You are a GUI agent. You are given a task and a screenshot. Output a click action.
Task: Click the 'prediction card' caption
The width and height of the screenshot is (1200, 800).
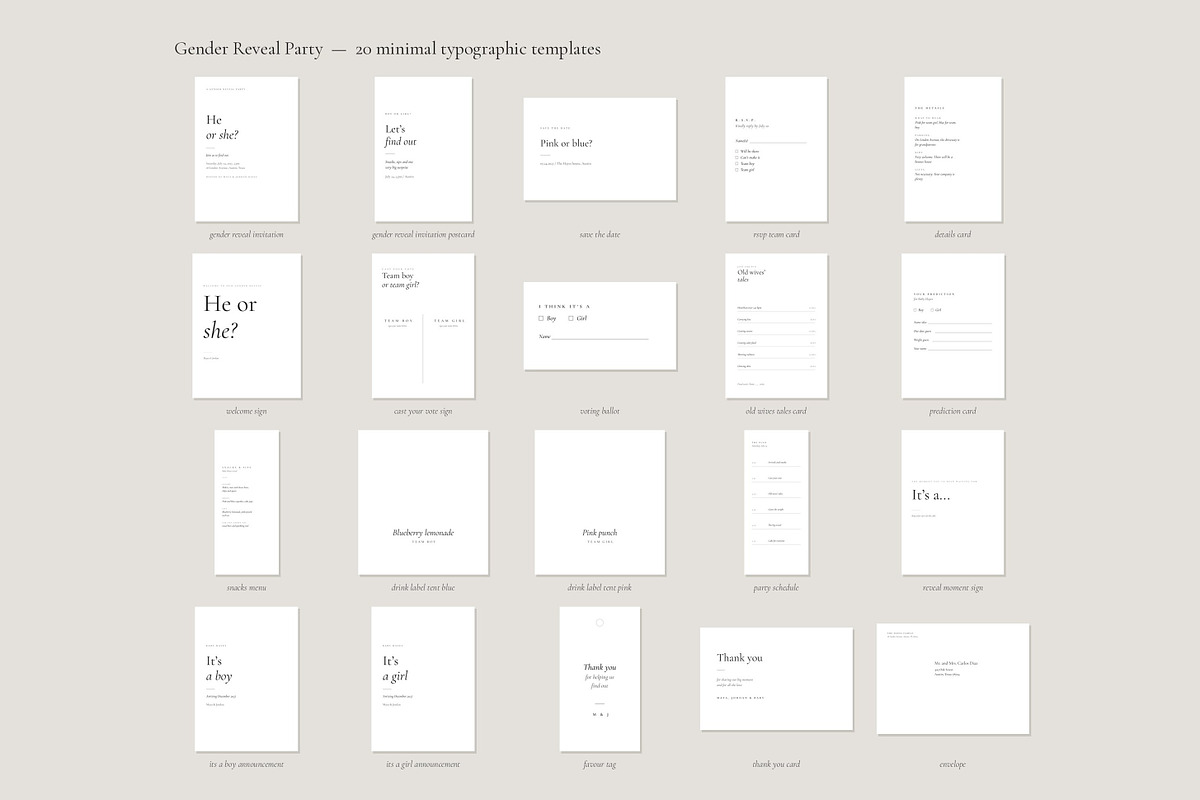[953, 411]
